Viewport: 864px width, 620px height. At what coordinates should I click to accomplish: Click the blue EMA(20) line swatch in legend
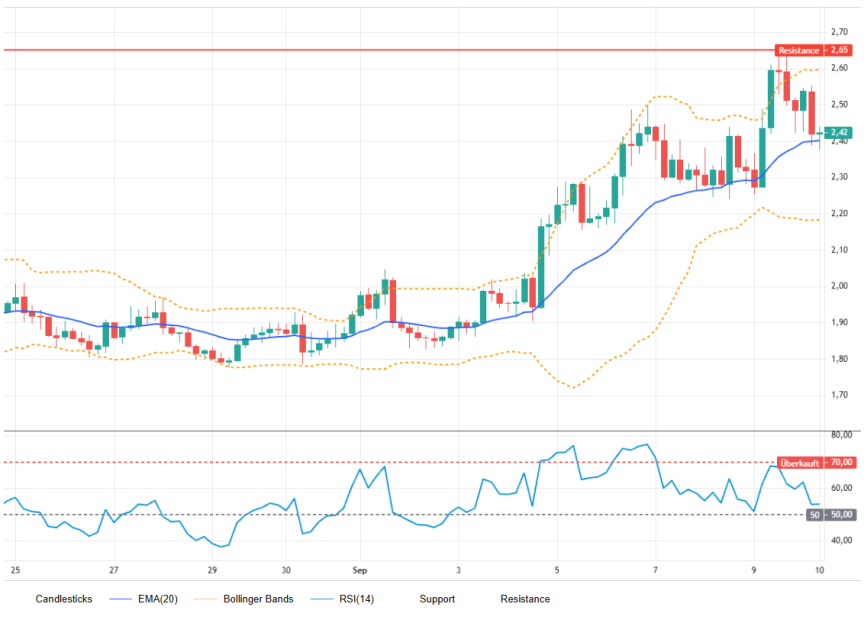[x=121, y=599]
